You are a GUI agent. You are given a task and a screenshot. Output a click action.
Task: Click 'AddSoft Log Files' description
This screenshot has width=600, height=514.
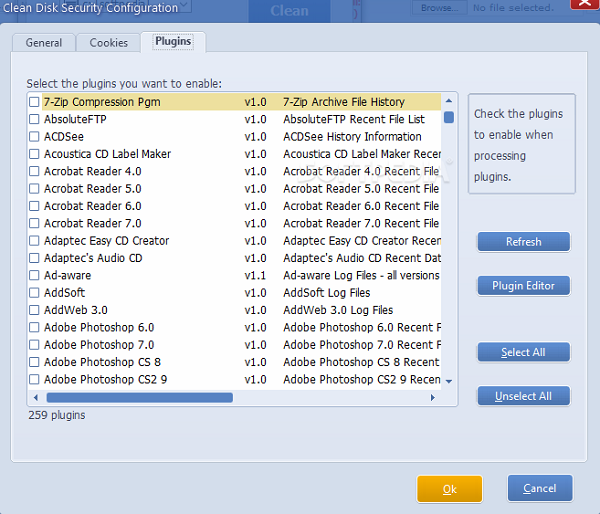point(326,293)
